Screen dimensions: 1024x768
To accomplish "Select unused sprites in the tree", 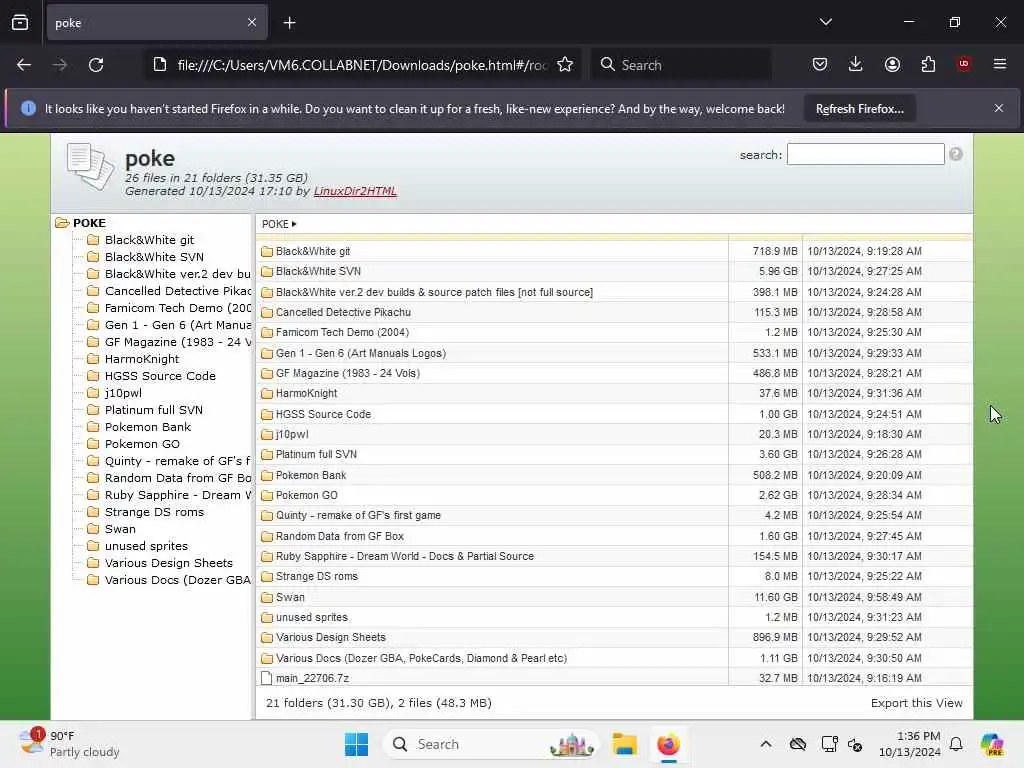I will pos(146,546).
